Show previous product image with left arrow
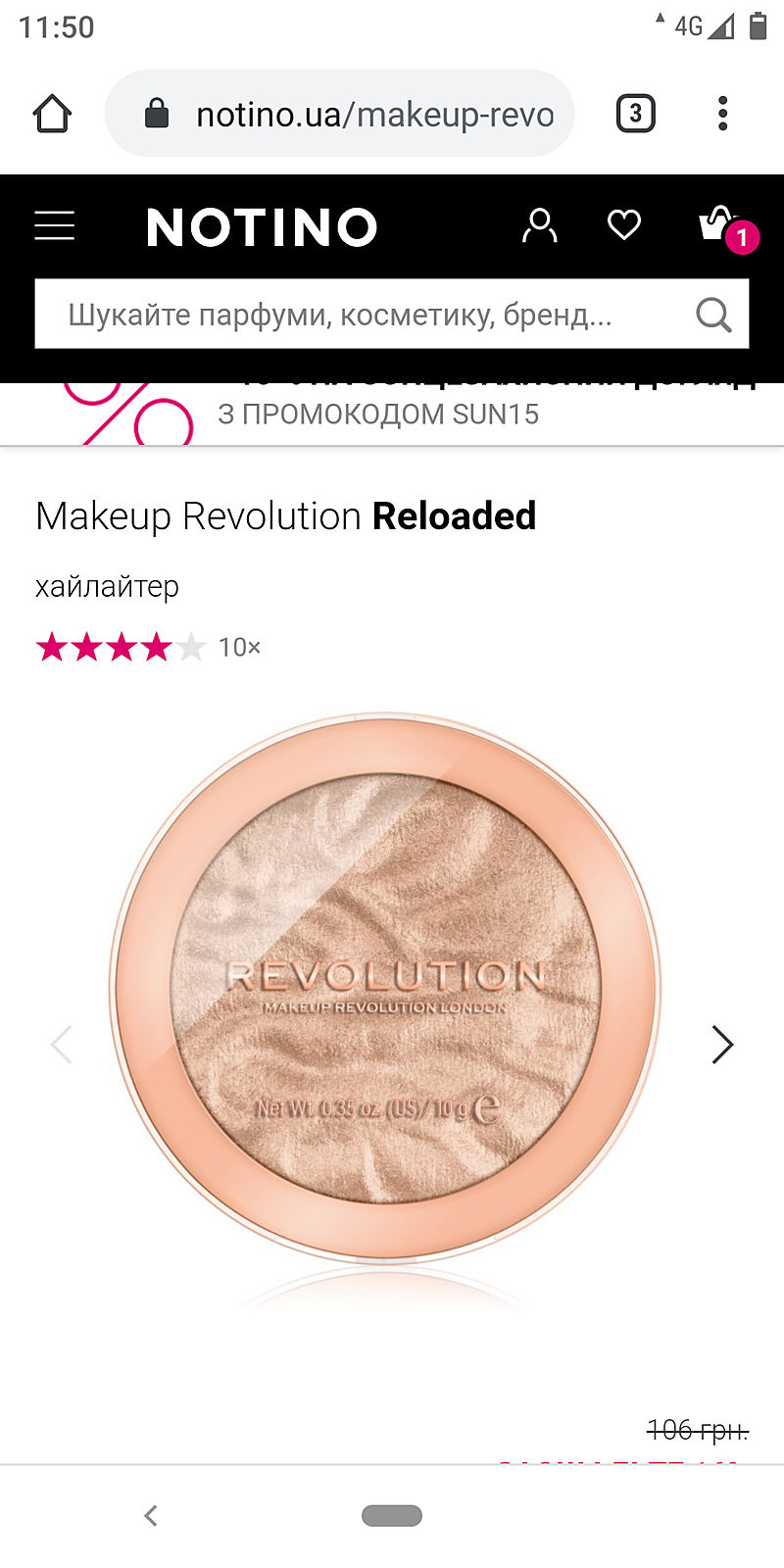Viewport: 784px width, 1568px height. tap(61, 1045)
